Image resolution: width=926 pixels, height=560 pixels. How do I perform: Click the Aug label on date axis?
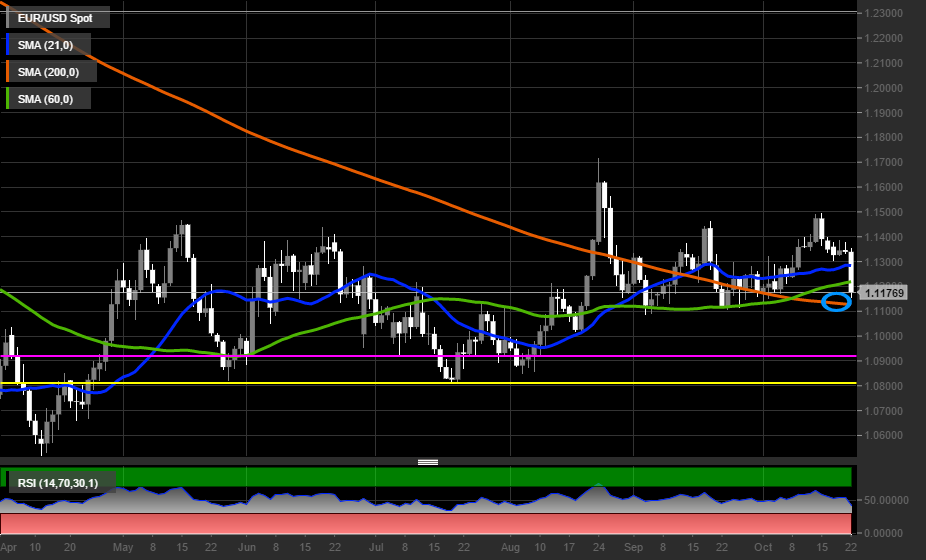pos(507,548)
